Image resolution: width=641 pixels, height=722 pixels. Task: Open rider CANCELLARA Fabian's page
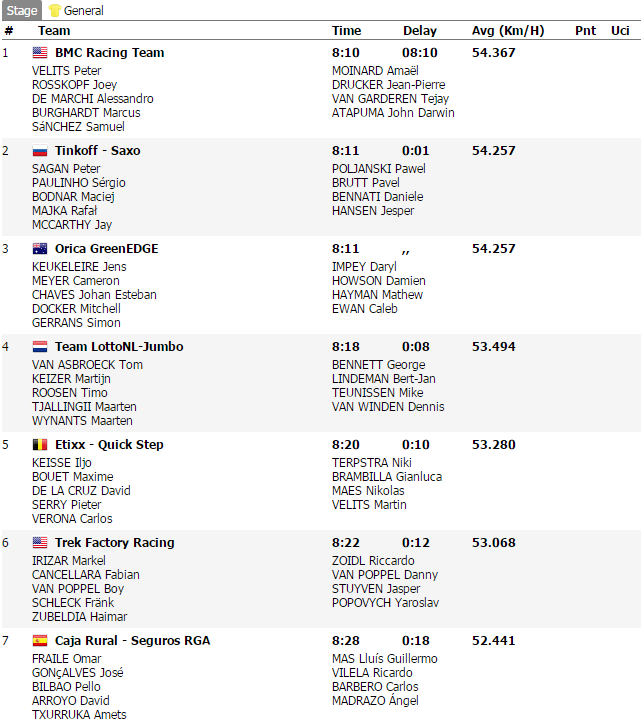pos(86,575)
